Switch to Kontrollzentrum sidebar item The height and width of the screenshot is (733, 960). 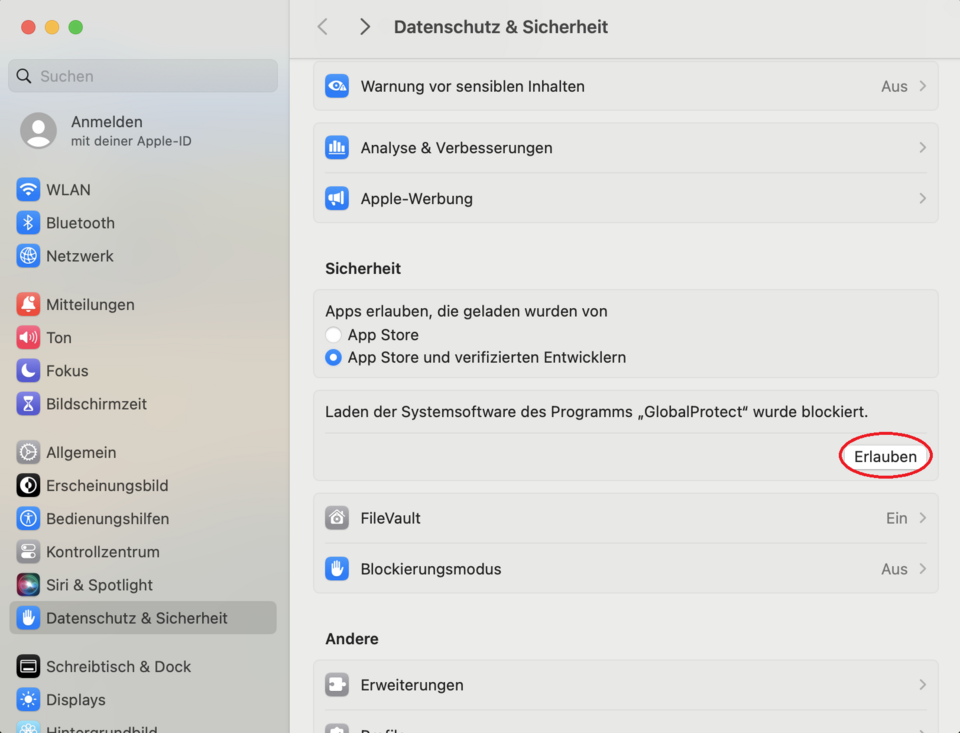coord(103,552)
